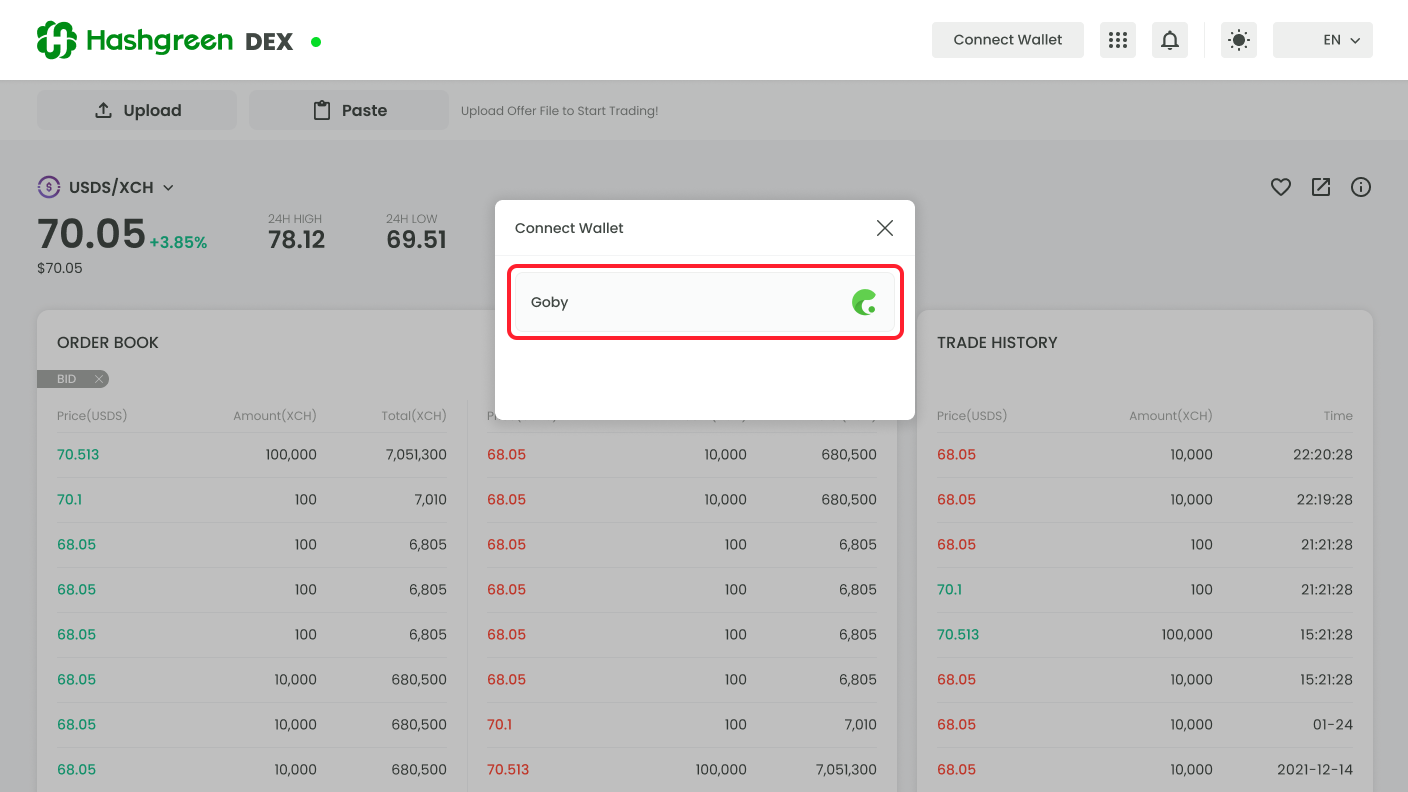Viewport: 1408px width, 792px height.
Task: Click the 24H HIGH value 78.12
Action: [x=297, y=239]
